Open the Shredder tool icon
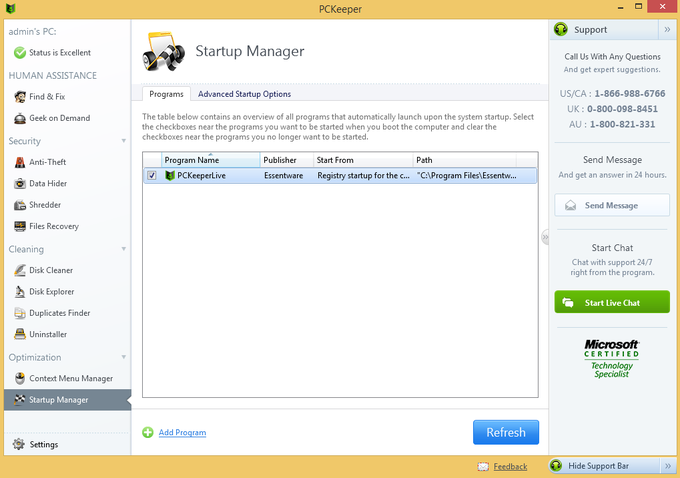The image size is (680, 478). (x=20, y=205)
